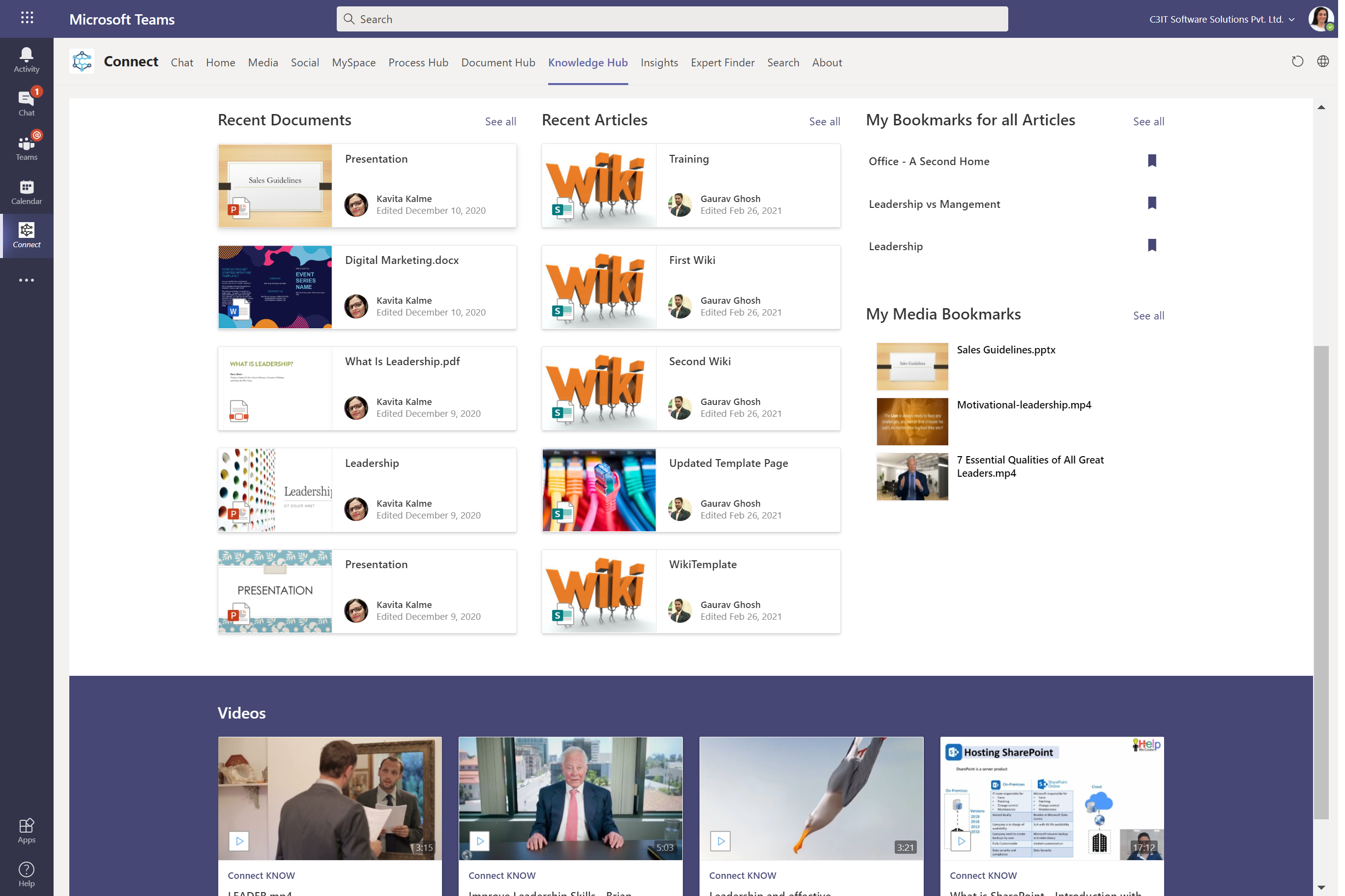Expand more apps ellipsis in sidebar

tap(26, 280)
